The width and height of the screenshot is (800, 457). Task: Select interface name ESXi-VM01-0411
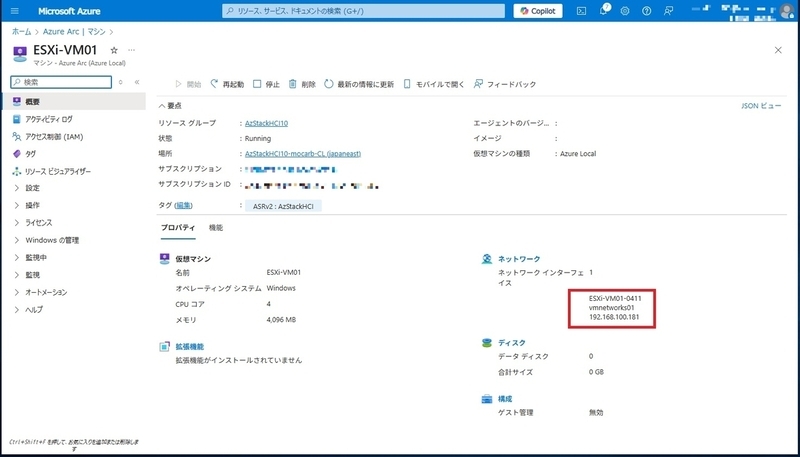pyautogui.click(x=615, y=298)
